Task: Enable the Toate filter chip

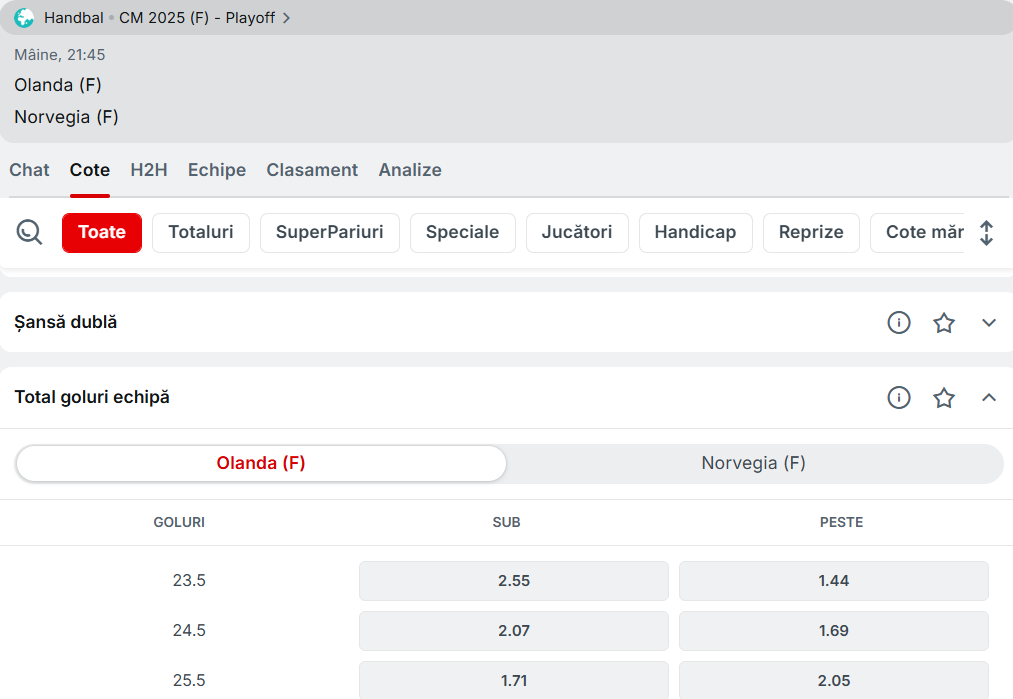Action: 102,233
